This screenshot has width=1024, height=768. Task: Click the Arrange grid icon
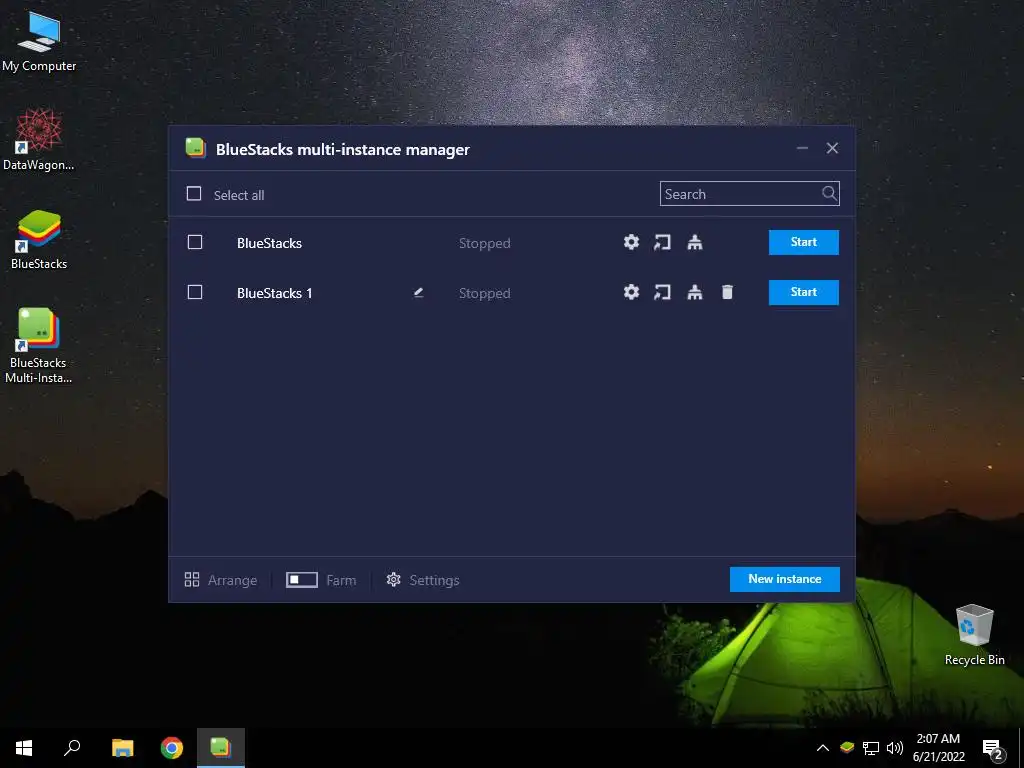[191, 579]
